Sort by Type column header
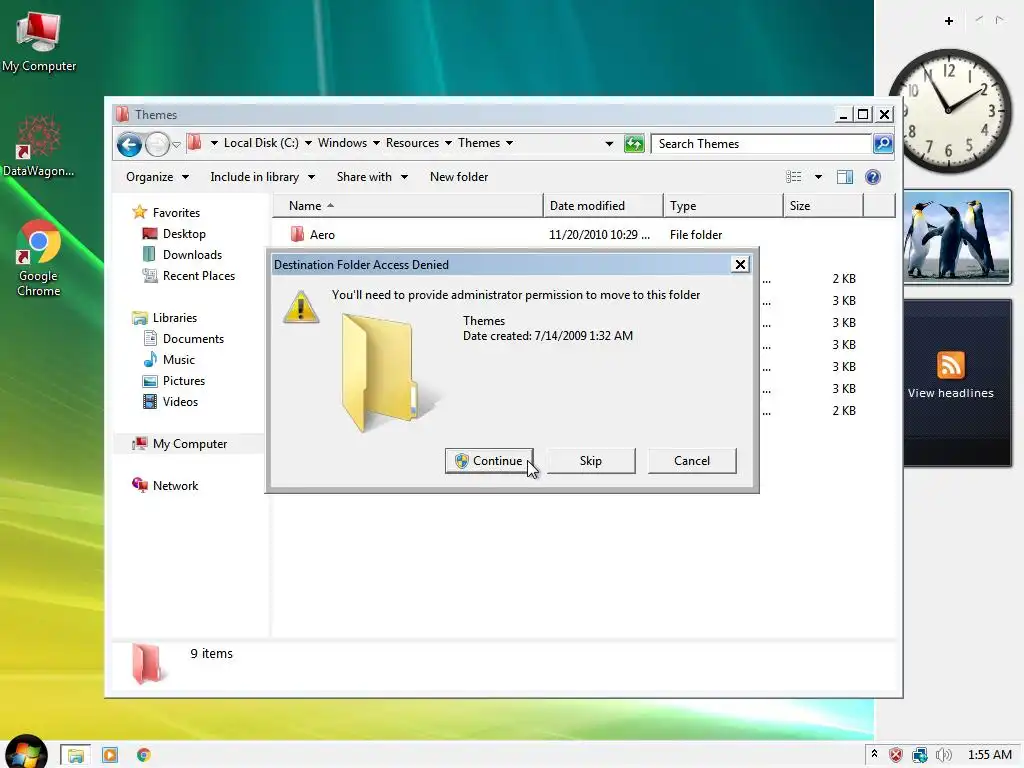1024x768 pixels. click(x=723, y=206)
